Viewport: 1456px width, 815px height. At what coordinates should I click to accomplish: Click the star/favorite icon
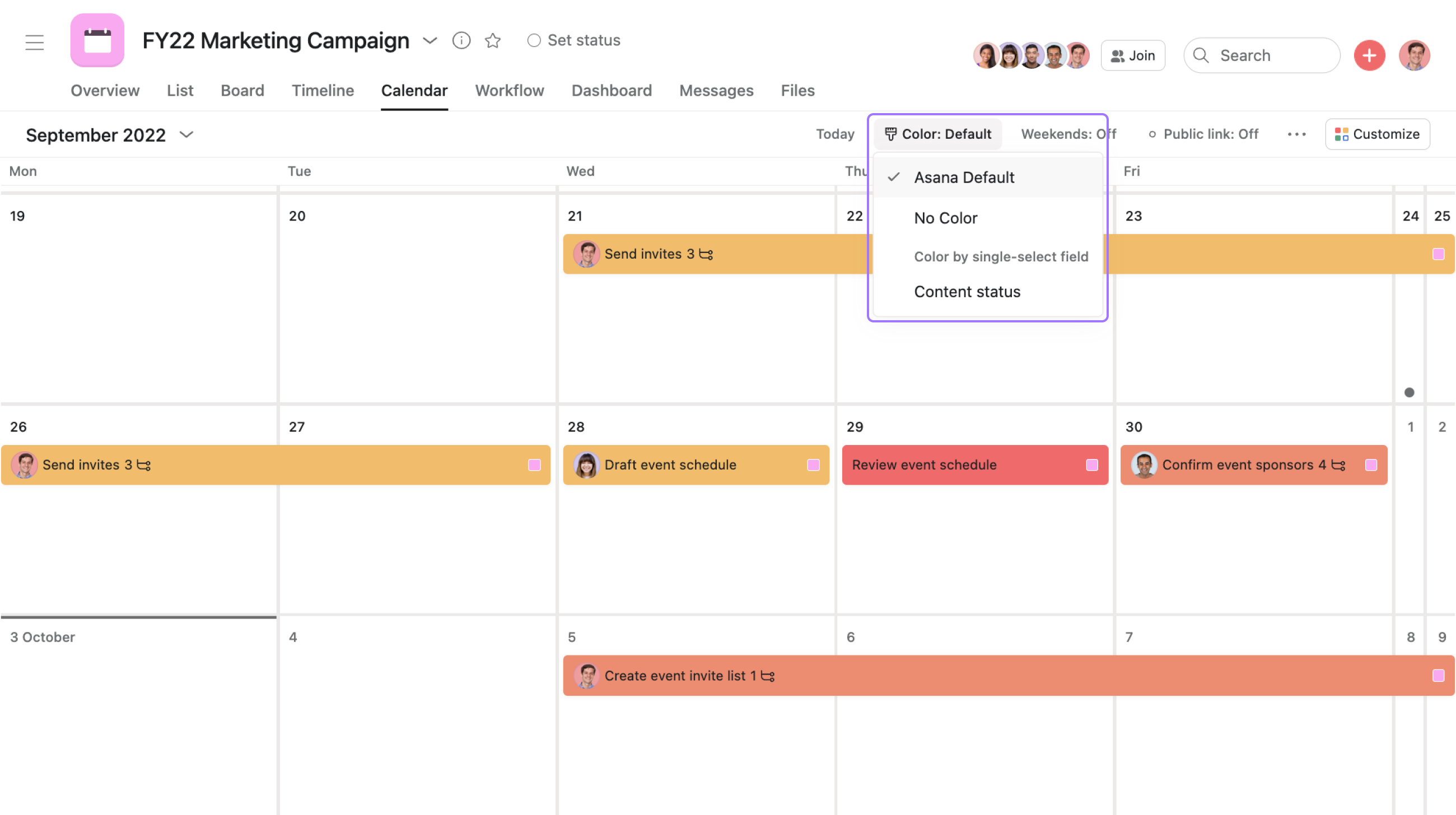pyautogui.click(x=492, y=39)
